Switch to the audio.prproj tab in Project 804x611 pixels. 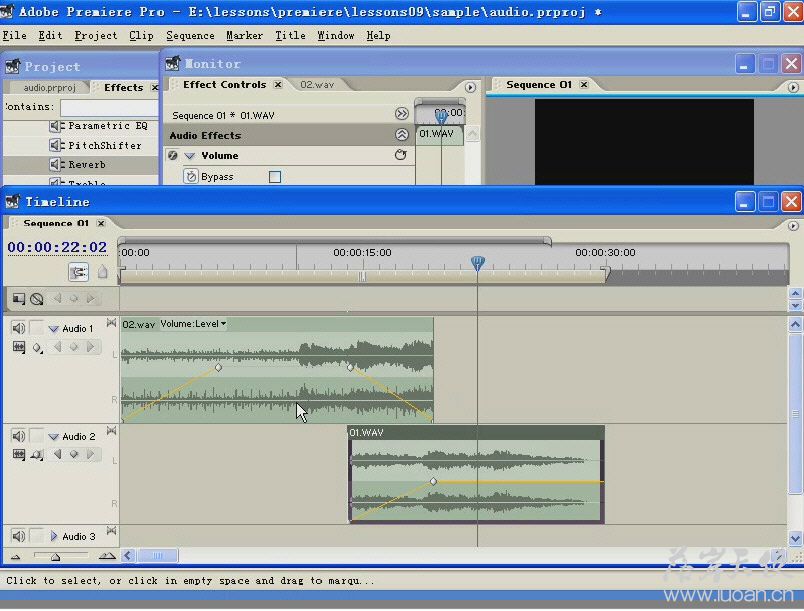49,88
